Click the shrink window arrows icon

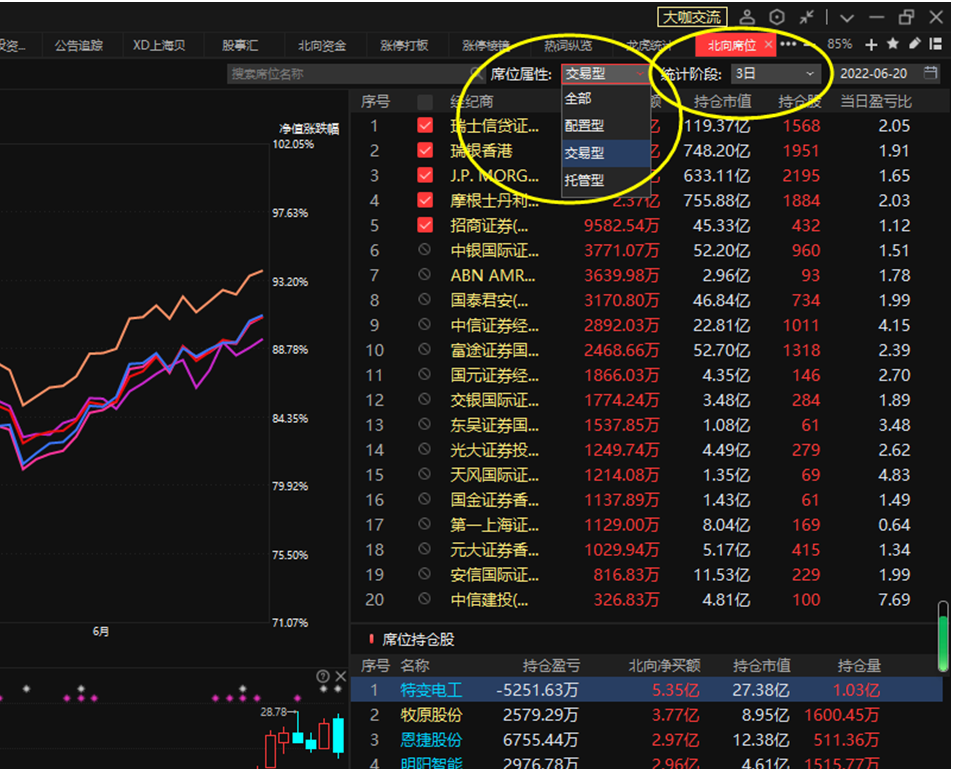(x=807, y=17)
